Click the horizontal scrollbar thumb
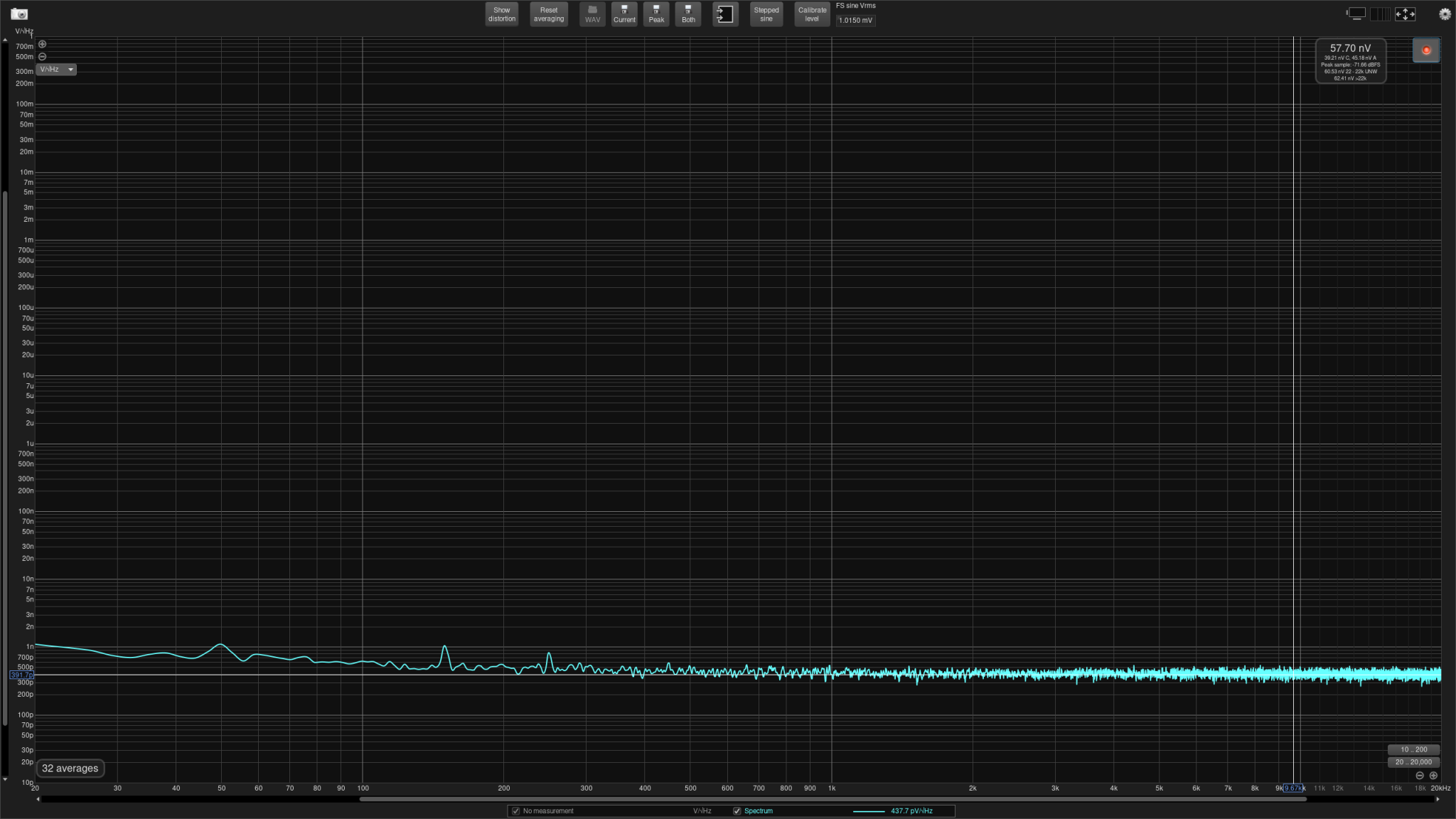The width and height of the screenshot is (1456, 819). pyautogui.click(x=833, y=799)
